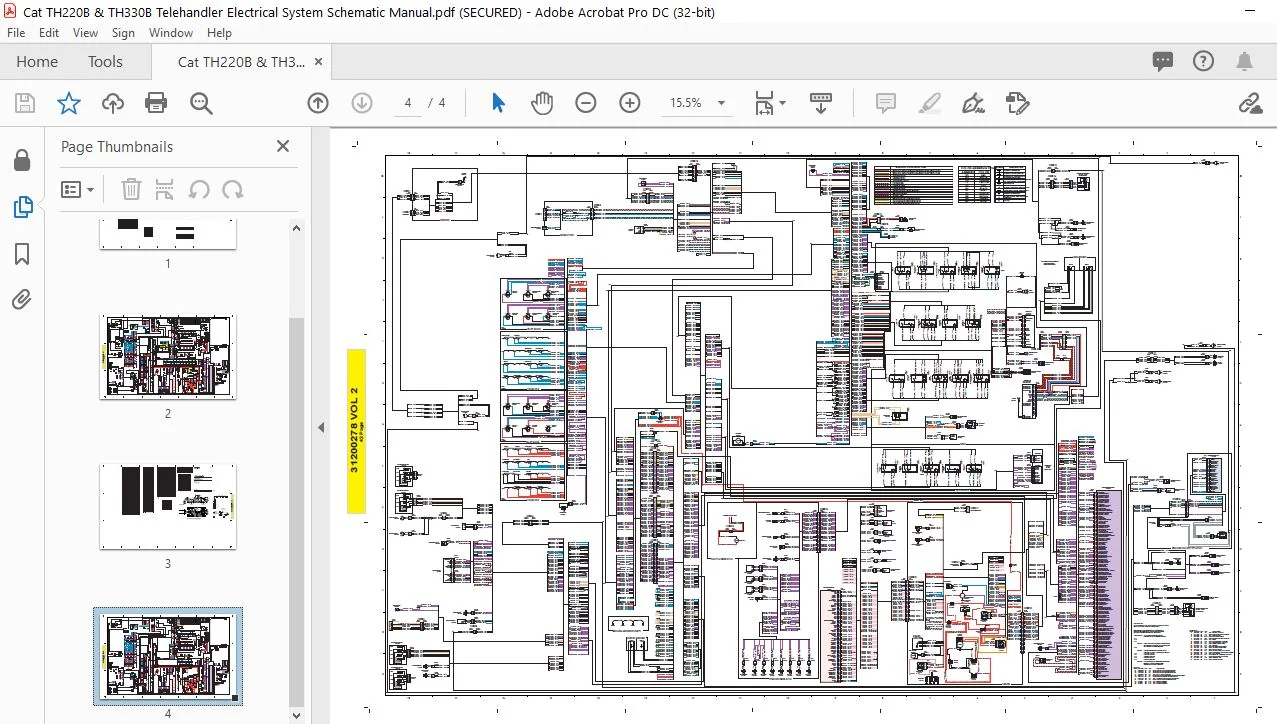Open the Sign menu
Screen dimensions: 1277x724
coord(123,33)
